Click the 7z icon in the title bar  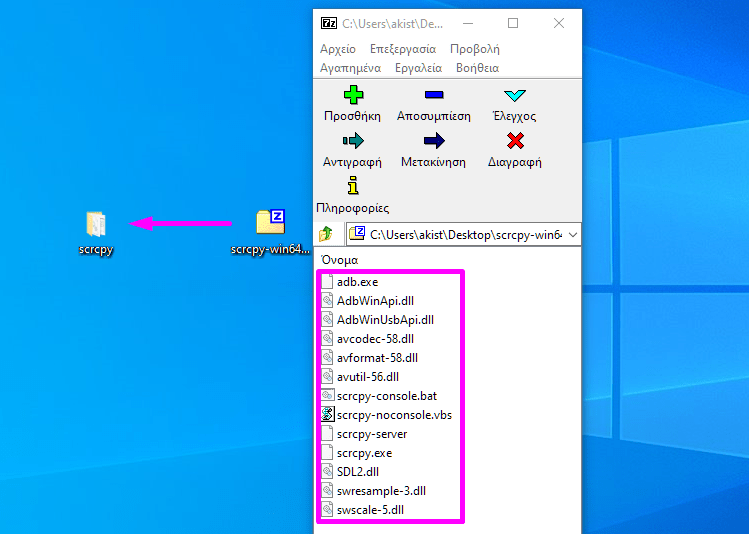click(329, 23)
